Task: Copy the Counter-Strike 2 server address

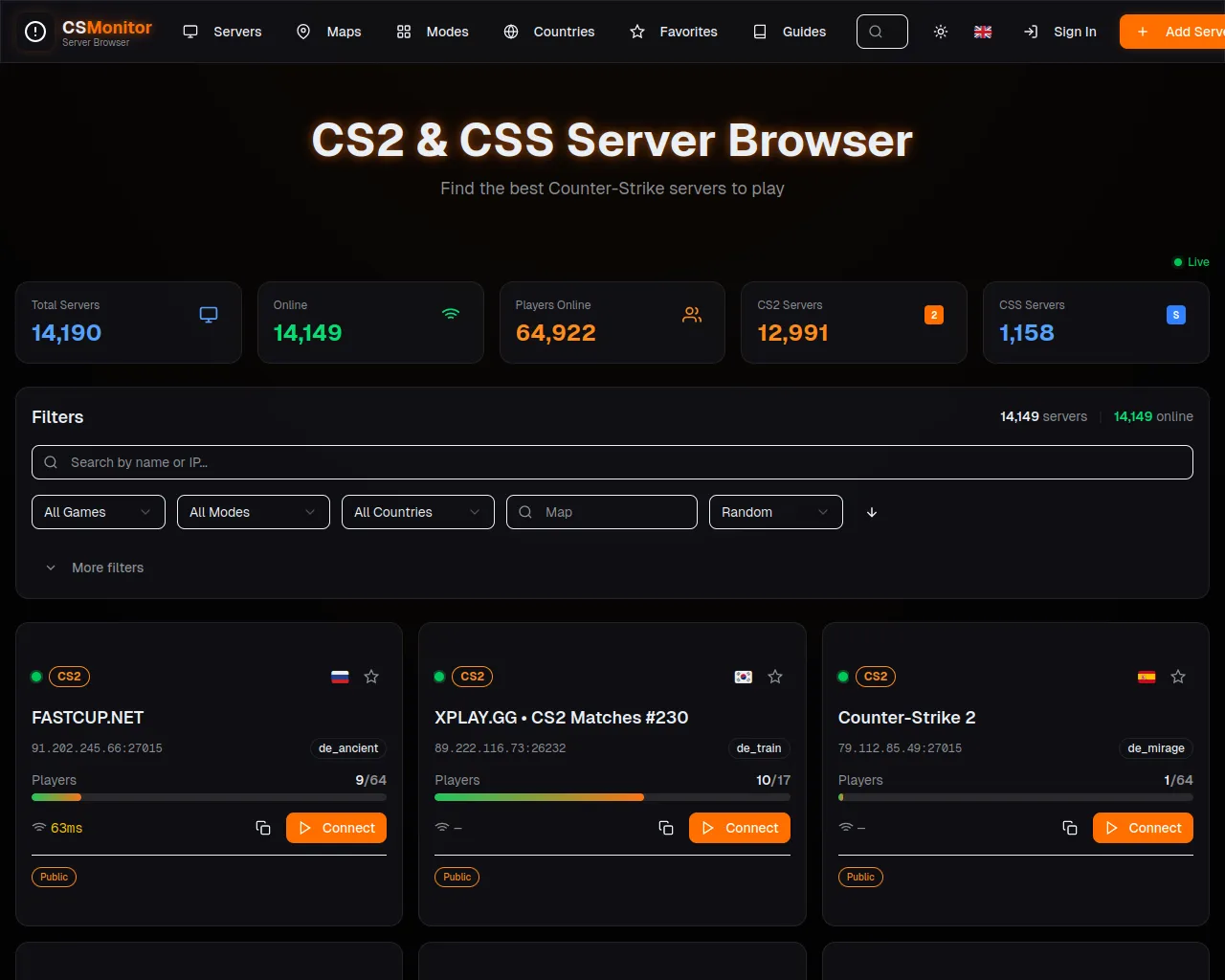Action: click(x=1070, y=828)
